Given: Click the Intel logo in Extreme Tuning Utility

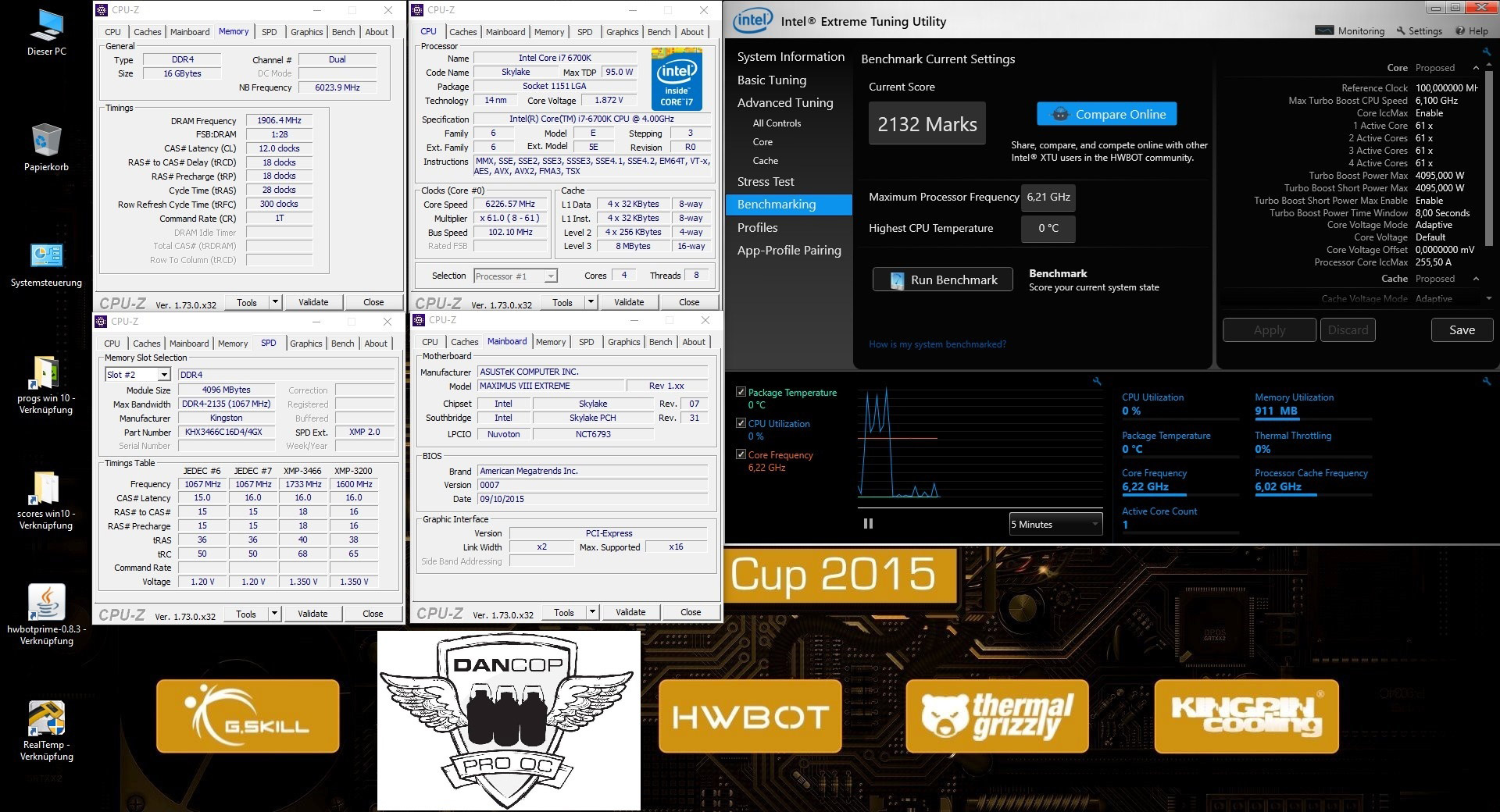Looking at the screenshot, I should [752, 21].
